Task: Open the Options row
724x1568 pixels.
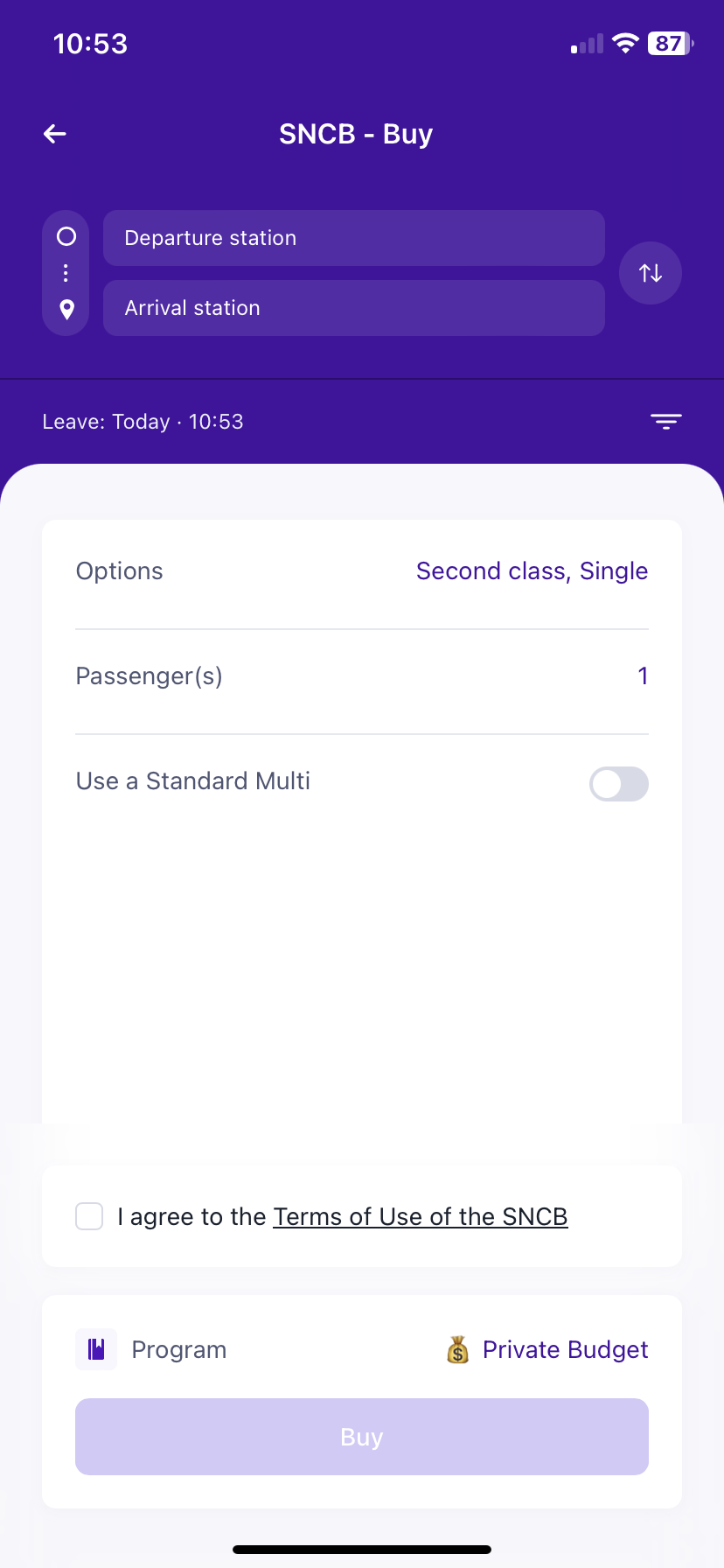Action: [120, 571]
